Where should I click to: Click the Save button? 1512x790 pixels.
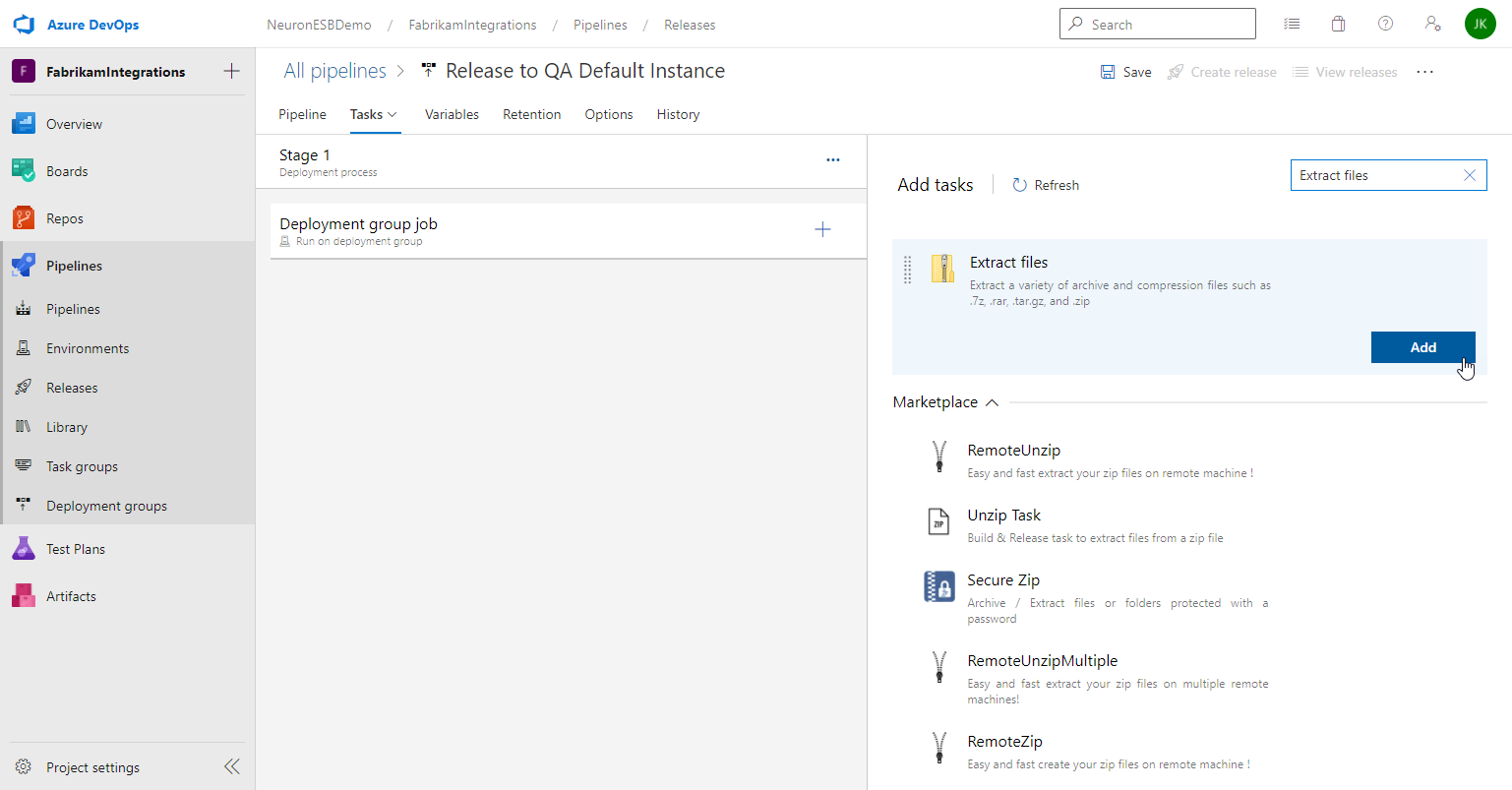[1126, 72]
